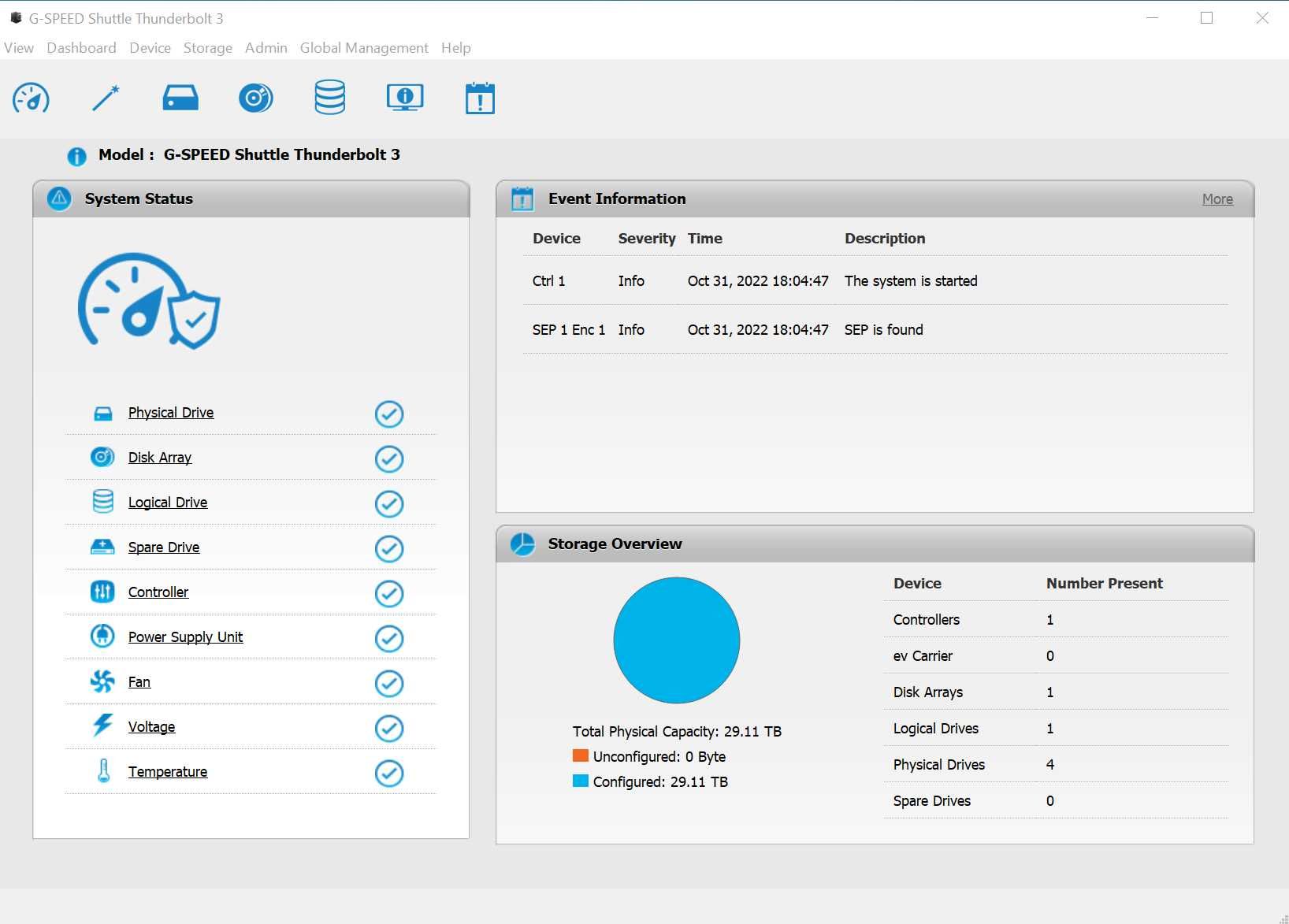Click the Spare Drive row icon
The width and height of the screenshot is (1289, 924).
coord(102,547)
